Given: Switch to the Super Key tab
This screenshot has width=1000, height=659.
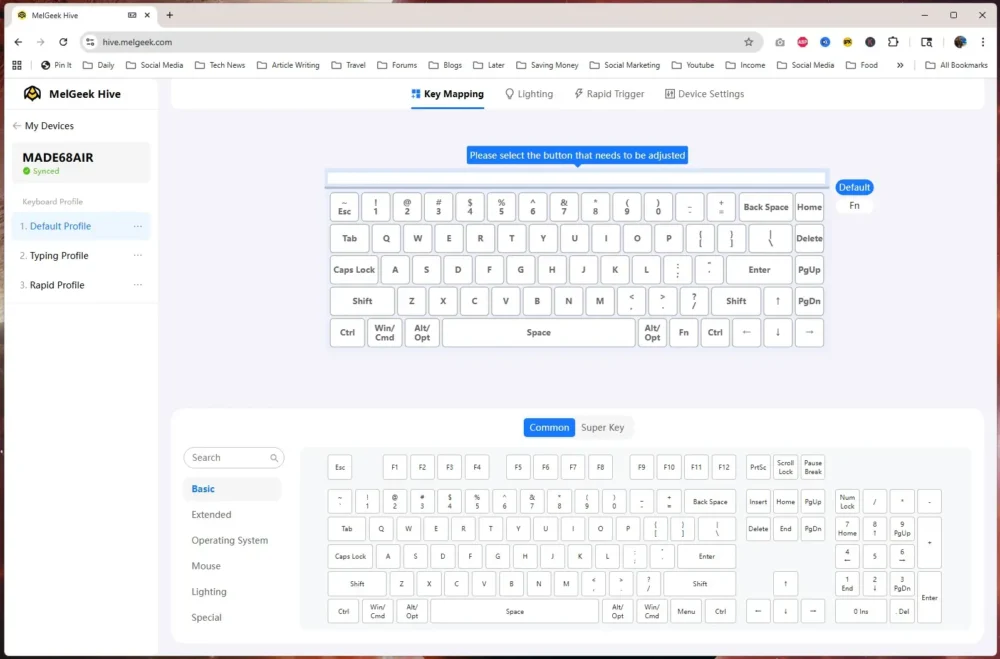Looking at the screenshot, I should pyautogui.click(x=603, y=427).
